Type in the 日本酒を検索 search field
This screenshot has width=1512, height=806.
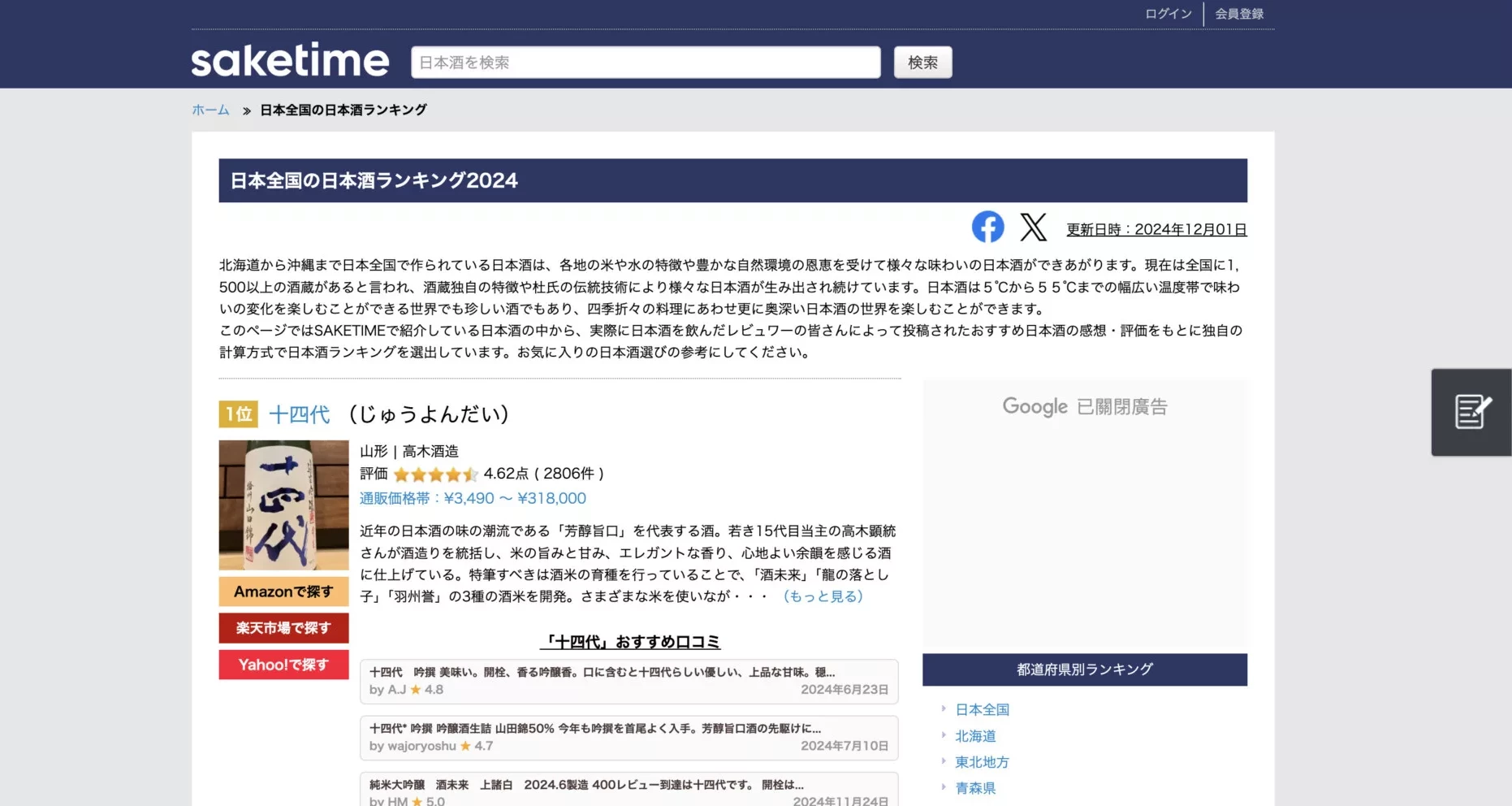[x=645, y=63]
